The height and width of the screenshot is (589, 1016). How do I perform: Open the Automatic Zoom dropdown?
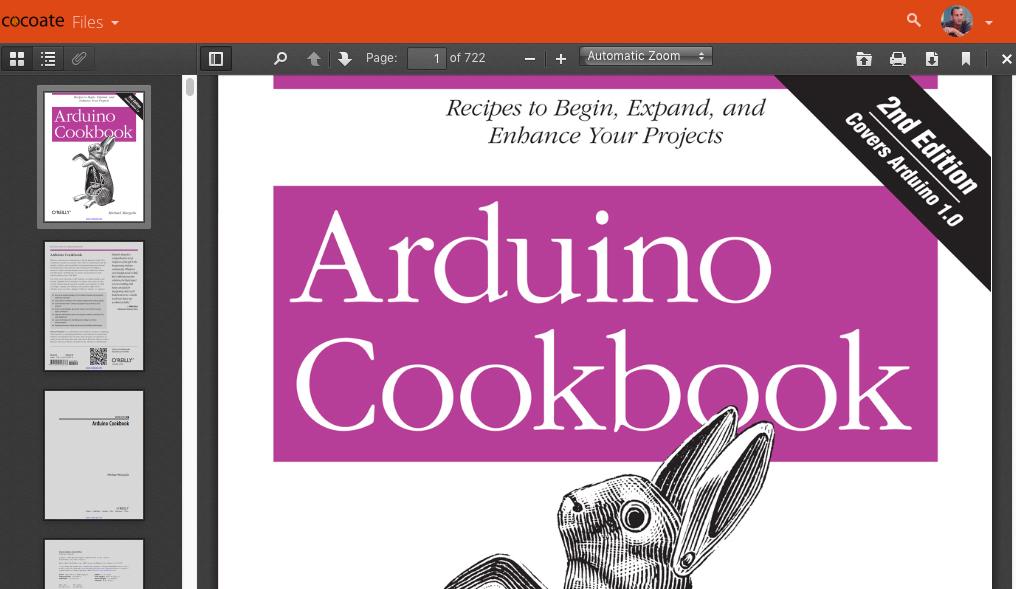[645, 56]
